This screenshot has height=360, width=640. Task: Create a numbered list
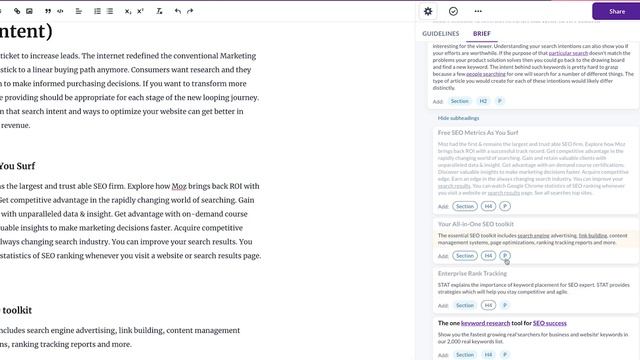pos(97,11)
